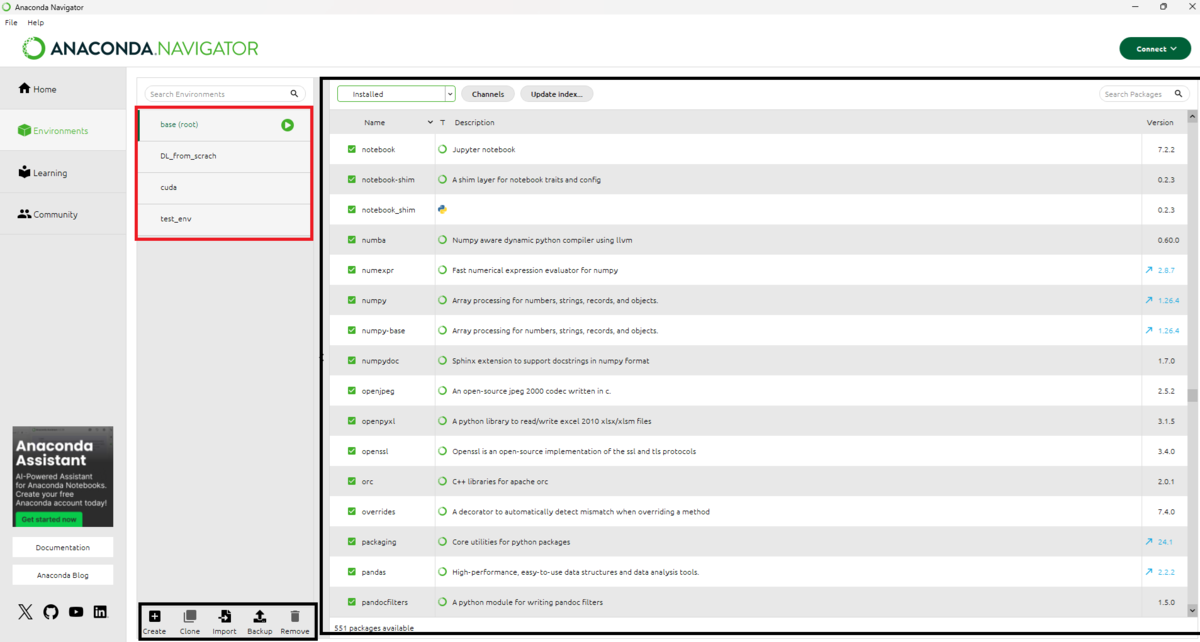Click the upgrade arrow for packaging
The width and height of the screenshot is (1200, 642).
(x=1149, y=542)
